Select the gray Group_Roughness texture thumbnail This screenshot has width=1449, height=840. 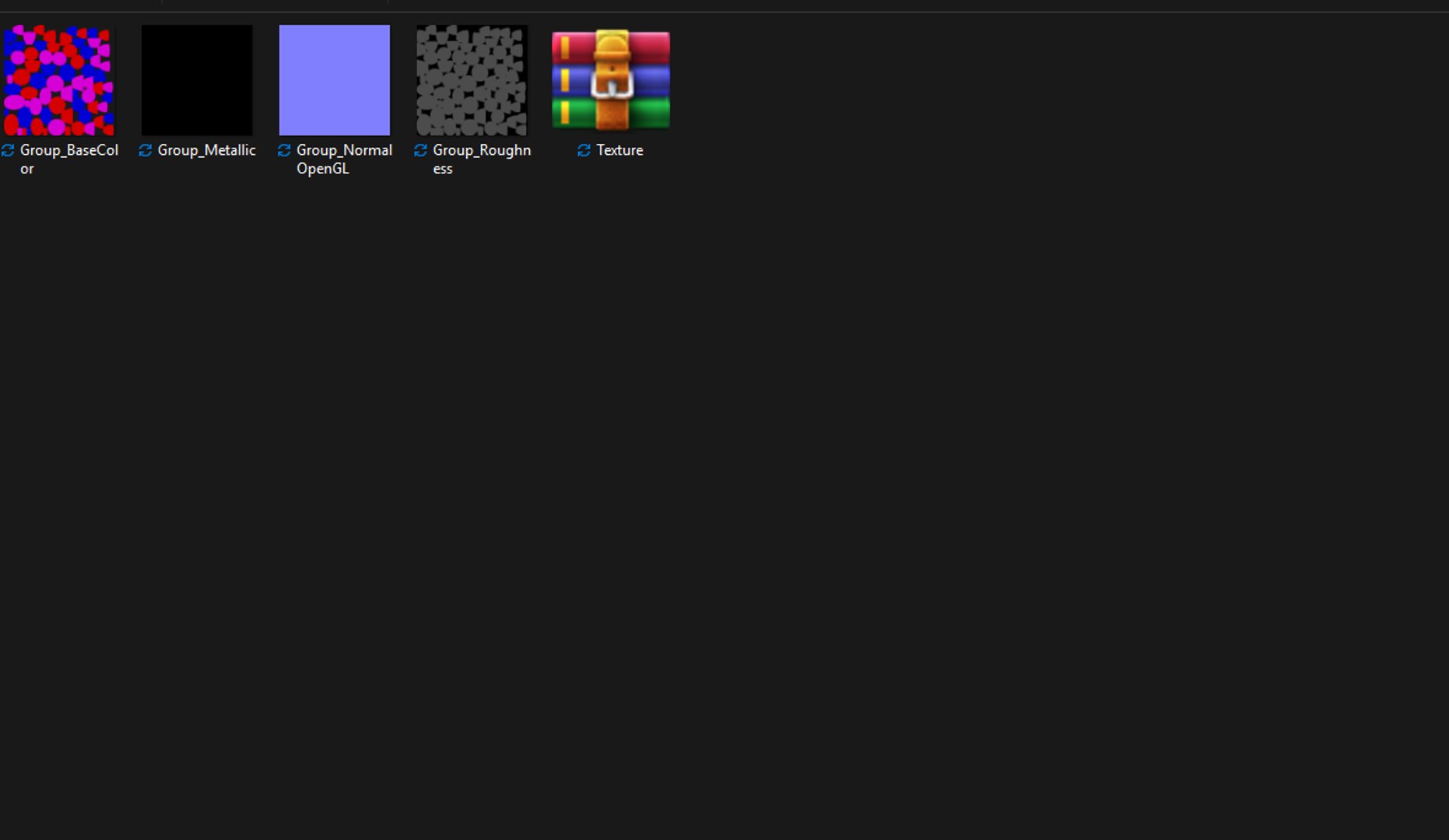tap(472, 80)
